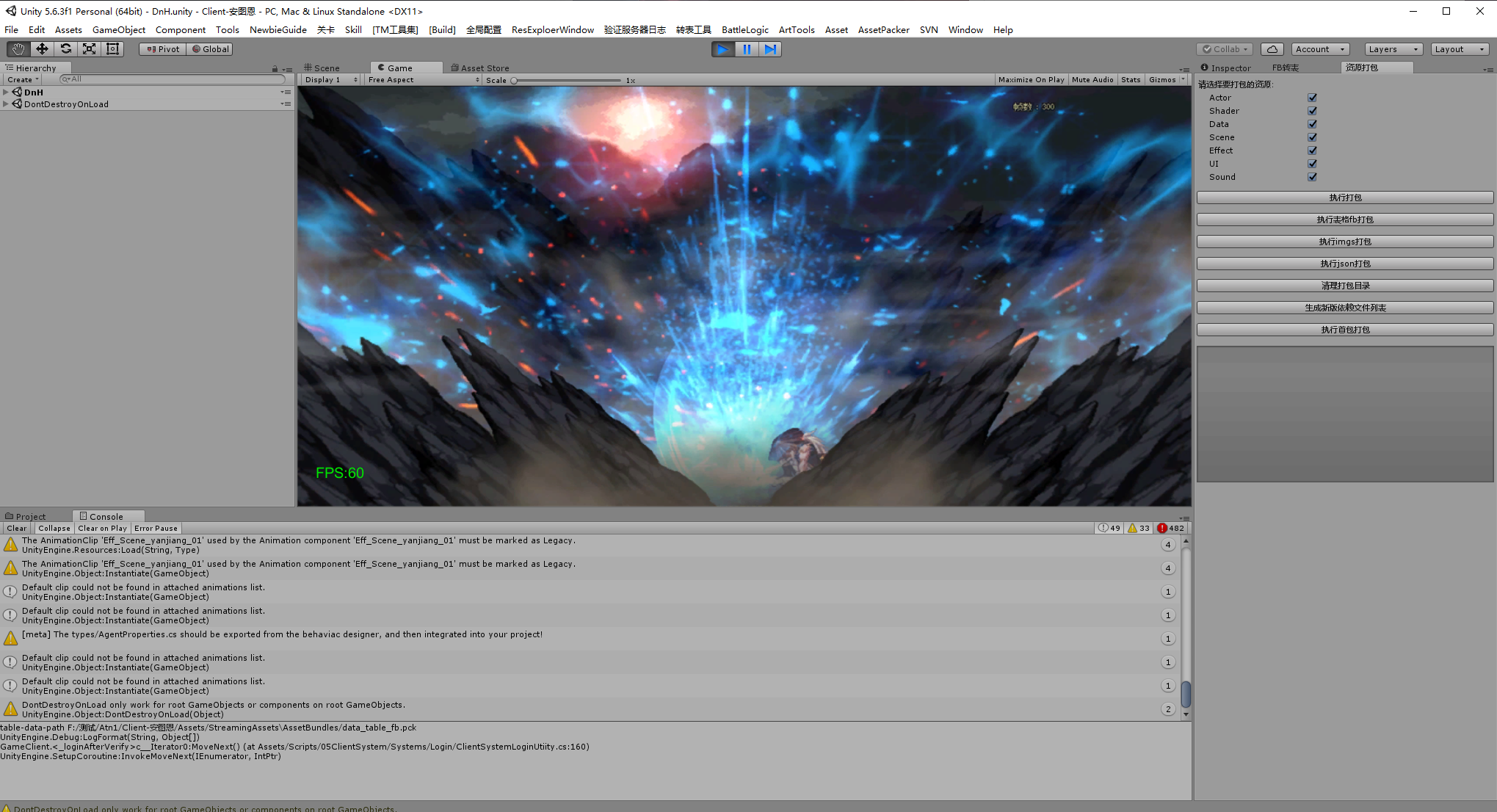The image size is (1497, 812).
Task: Click the Pause button
Action: tap(747, 49)
